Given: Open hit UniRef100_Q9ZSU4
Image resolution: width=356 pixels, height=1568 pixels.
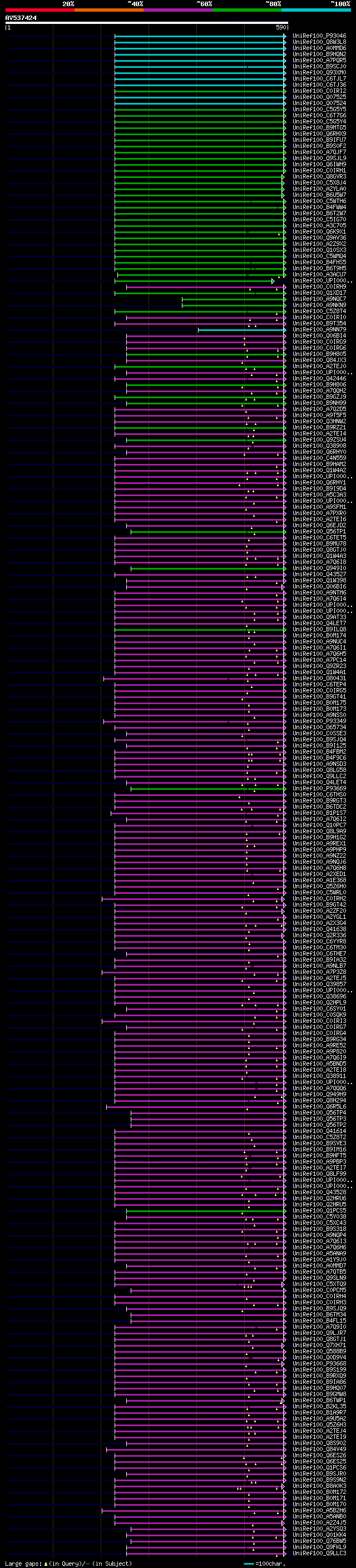Looking at the screenshot, I should pos(319,439).
